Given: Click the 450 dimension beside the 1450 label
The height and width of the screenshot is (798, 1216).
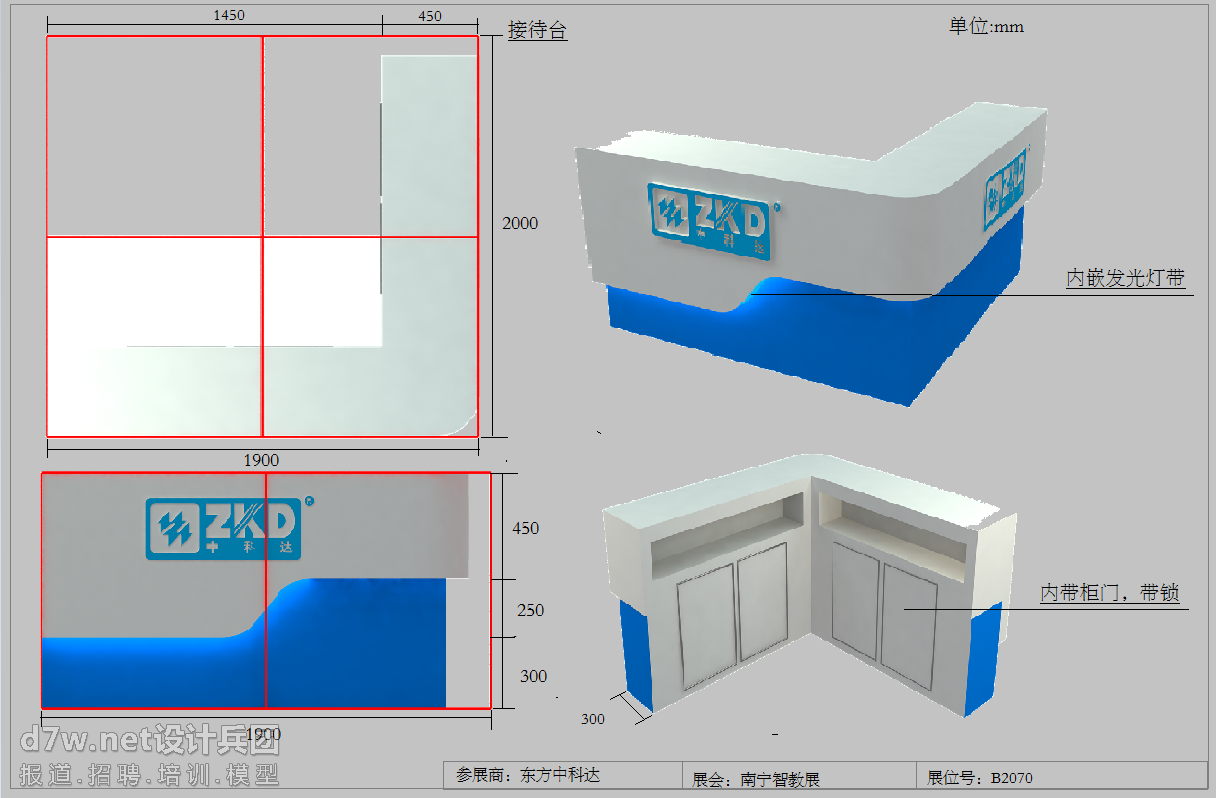Looking at the screenshot, I should coord(430,16).
